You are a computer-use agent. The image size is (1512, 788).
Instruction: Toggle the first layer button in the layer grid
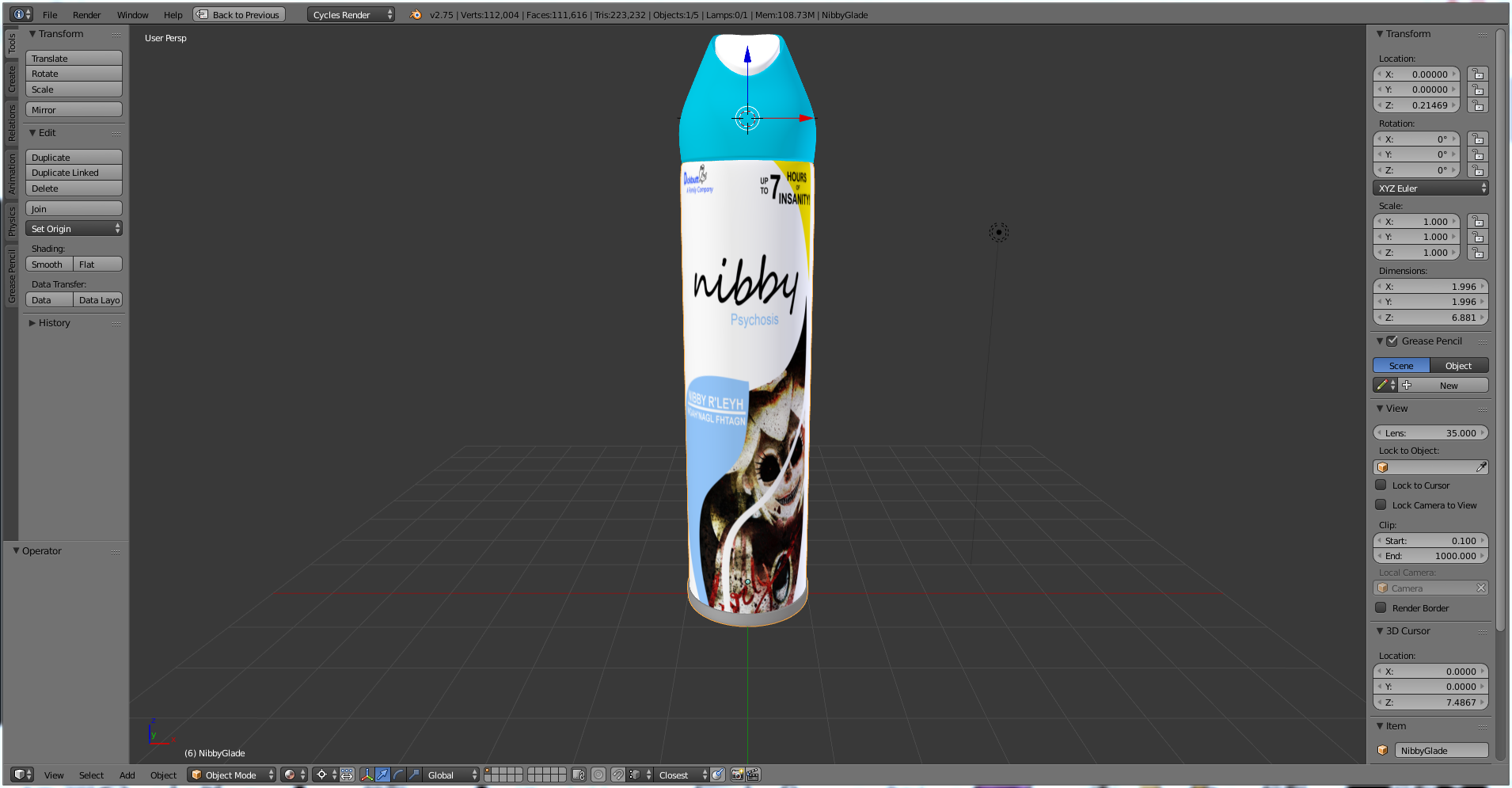(x=488, y=771)
